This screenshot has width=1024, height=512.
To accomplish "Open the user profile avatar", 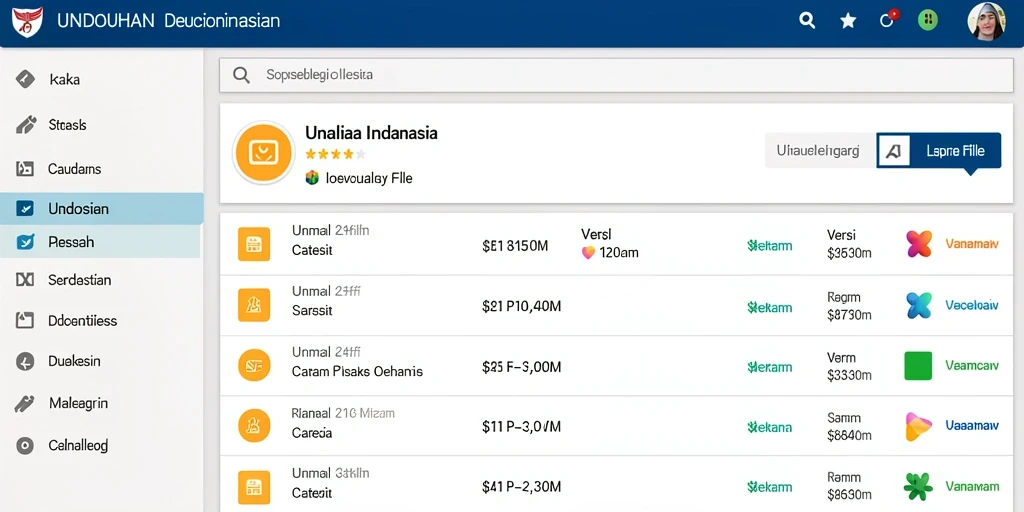I will [985, 21].
